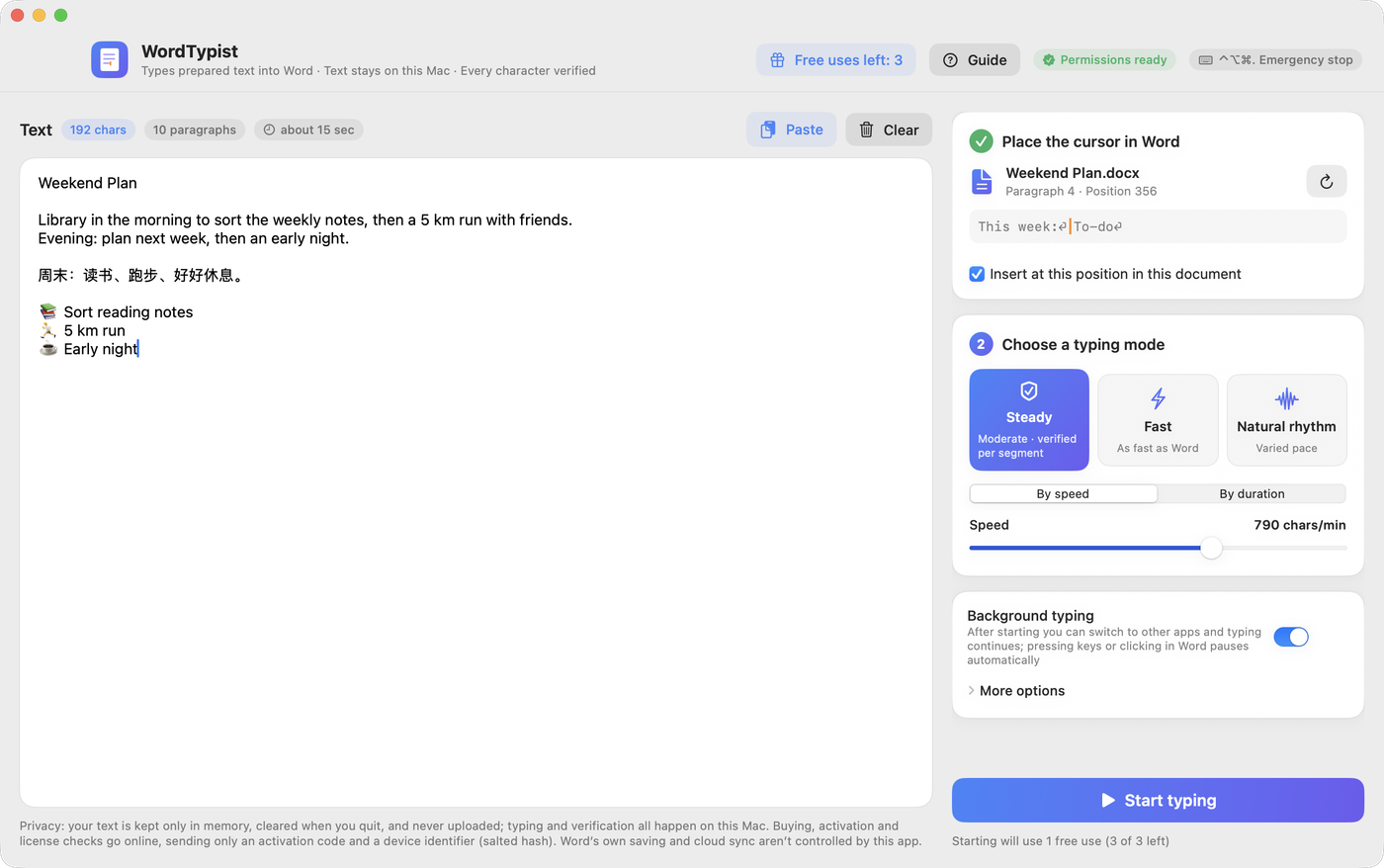
Task: Refresh the Word cursor position
Action: coord(1327,182)
